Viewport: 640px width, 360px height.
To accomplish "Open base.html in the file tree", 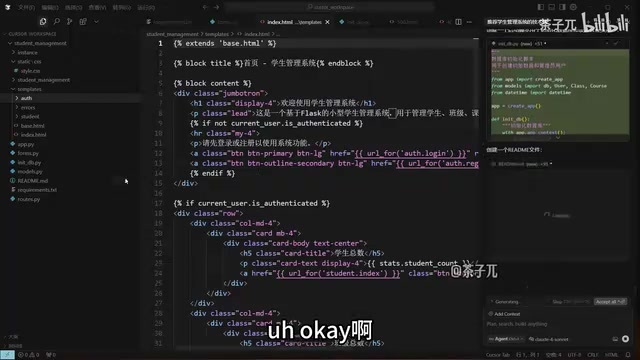I will (32, 126).
